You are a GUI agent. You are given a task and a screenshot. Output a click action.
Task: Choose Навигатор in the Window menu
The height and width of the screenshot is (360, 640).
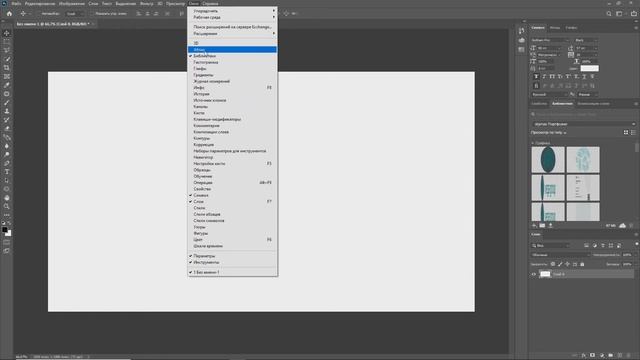232,157
